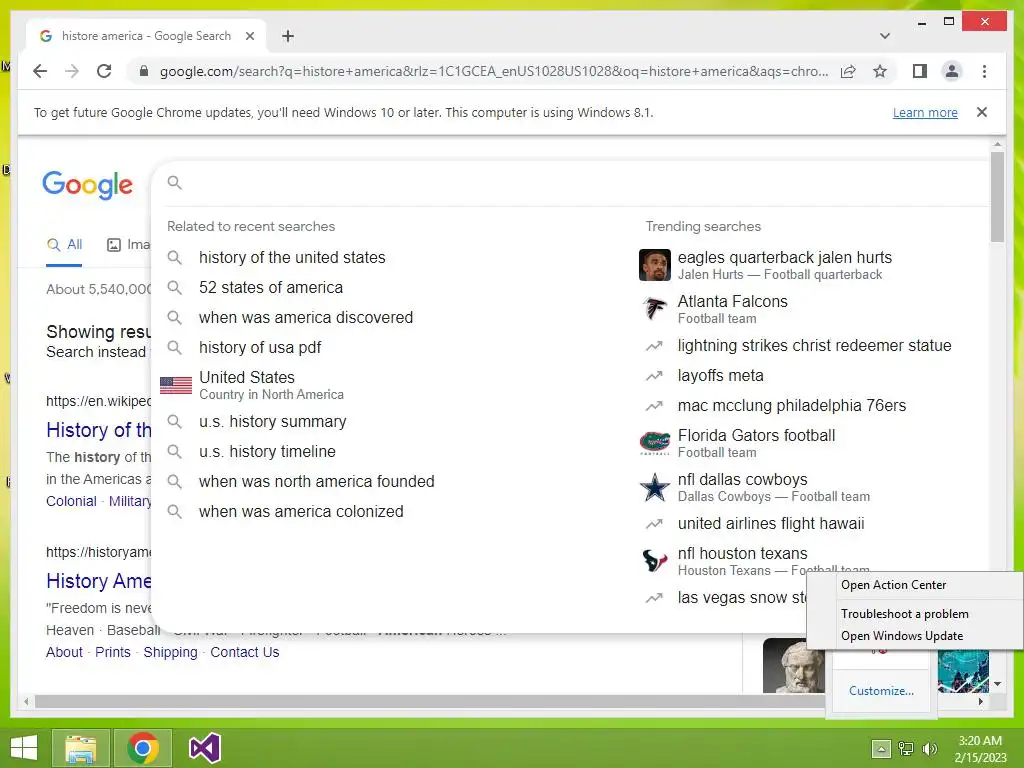Open the Windows Start button
The width and height of the screenshot is (1024, 768).
pos(24,748)
